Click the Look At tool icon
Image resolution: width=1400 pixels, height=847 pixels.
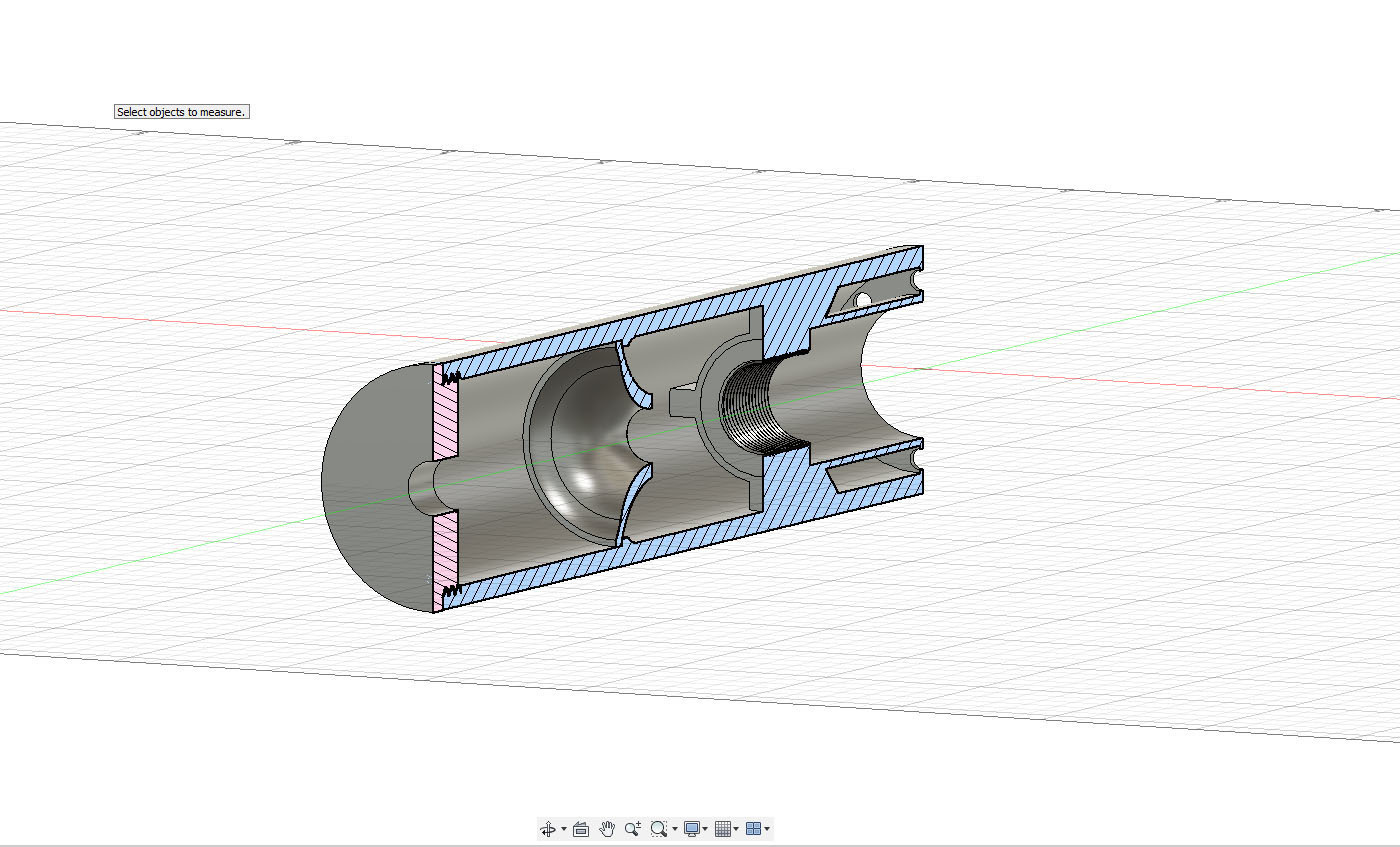pyautogui.click(x=581, y=829)
